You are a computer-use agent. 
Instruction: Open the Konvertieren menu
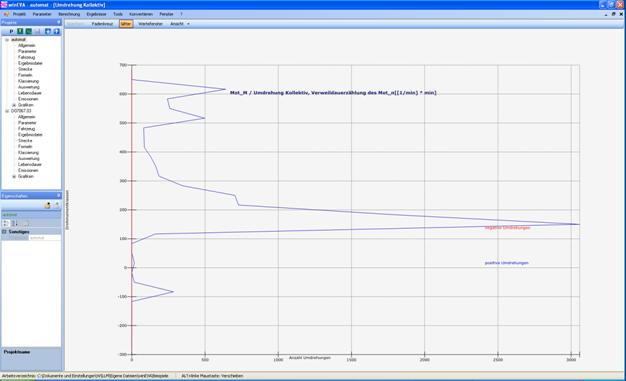[141, 14]
